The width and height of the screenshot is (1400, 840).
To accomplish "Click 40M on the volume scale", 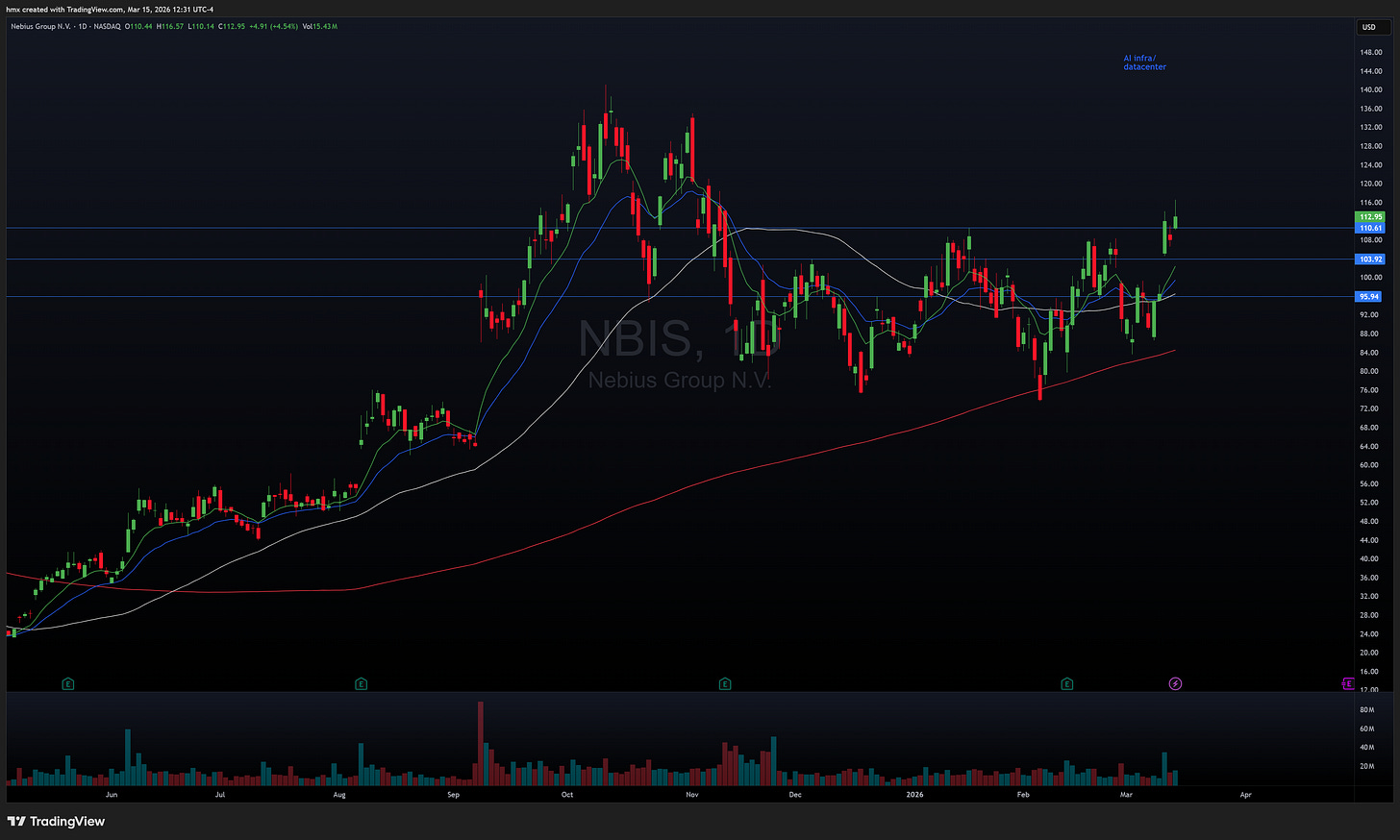I will coord(1366,747).
